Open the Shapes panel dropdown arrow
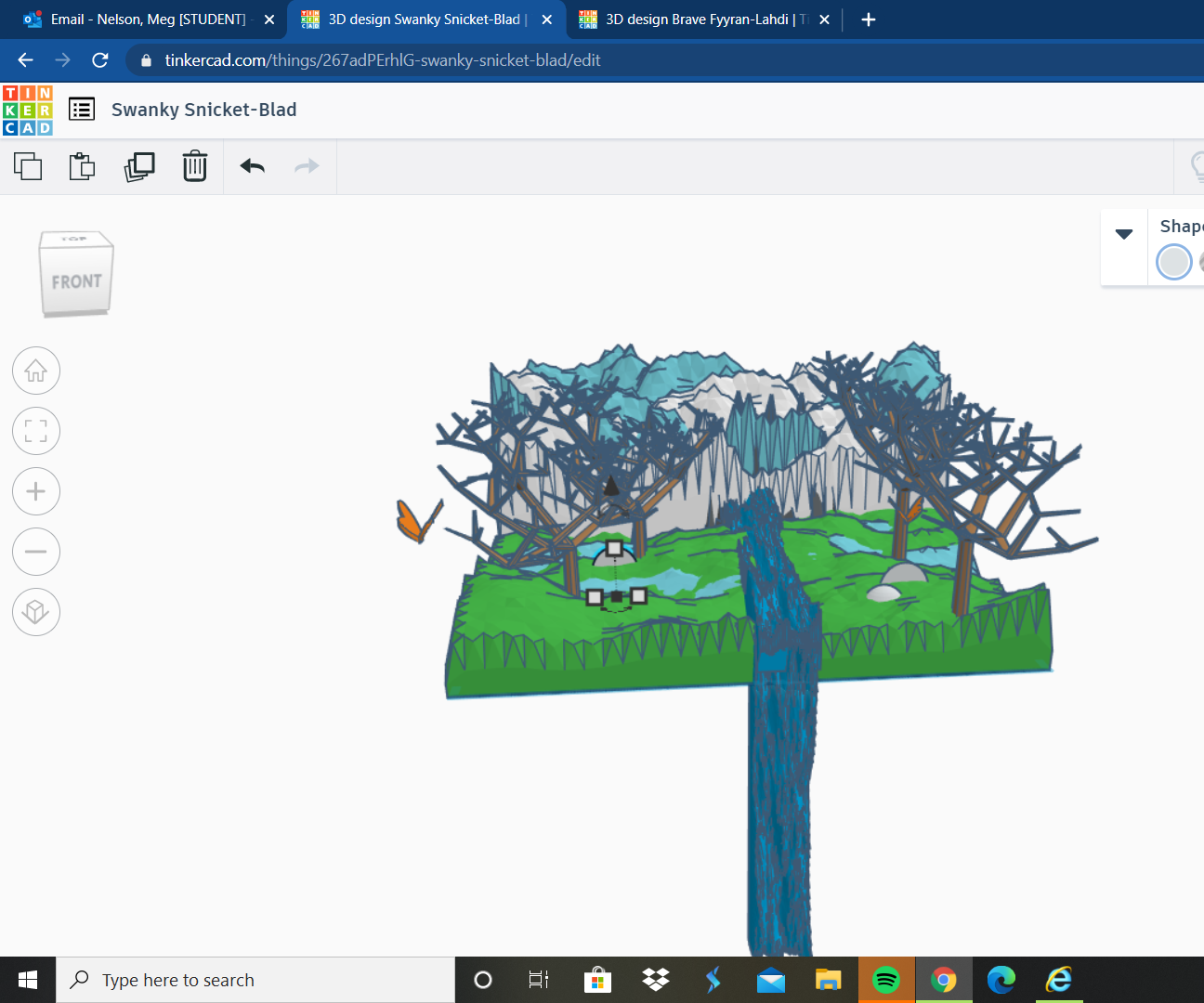Viewport: 1204px width, 1003px height. click(x=1124, y=235)
